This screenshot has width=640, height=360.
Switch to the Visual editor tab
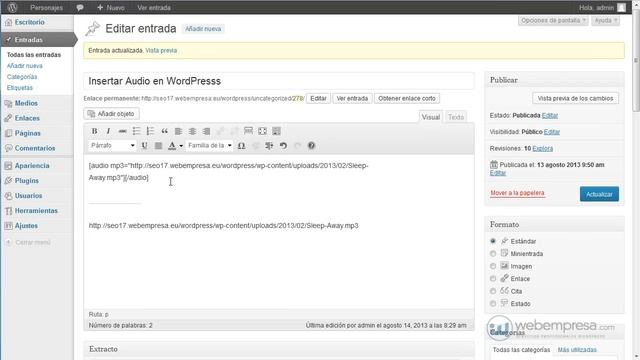(431, 117)
